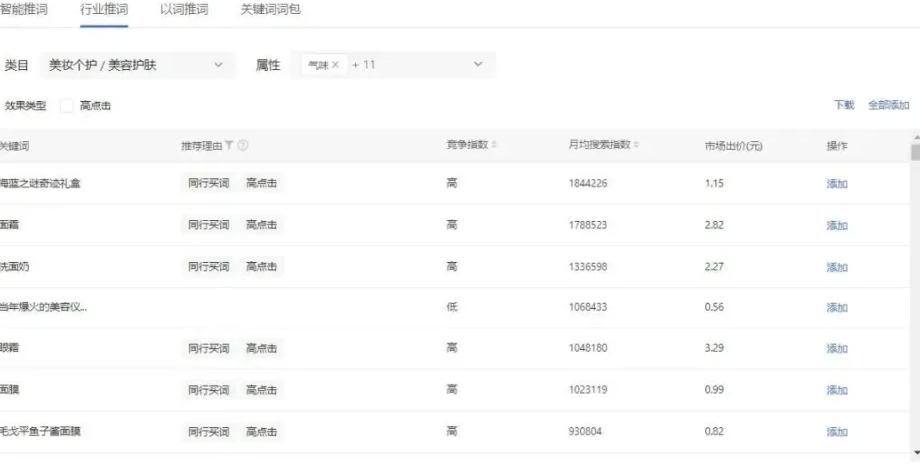
Task: Click search index value 930804
Action: 585,431
